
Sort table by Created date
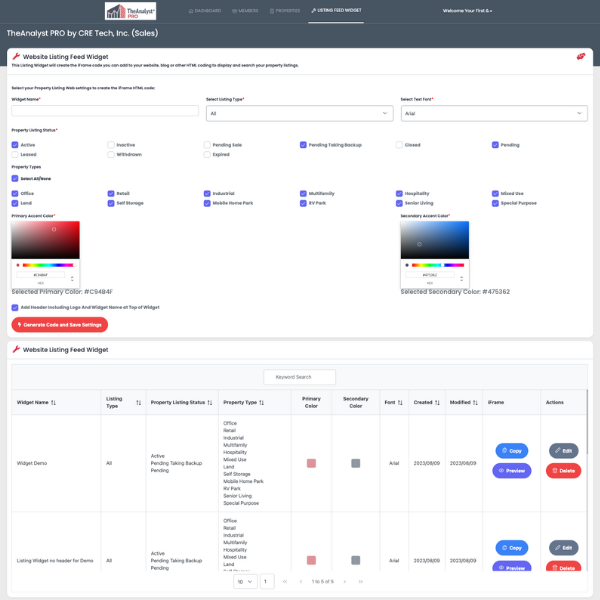[x=437, y=403]
